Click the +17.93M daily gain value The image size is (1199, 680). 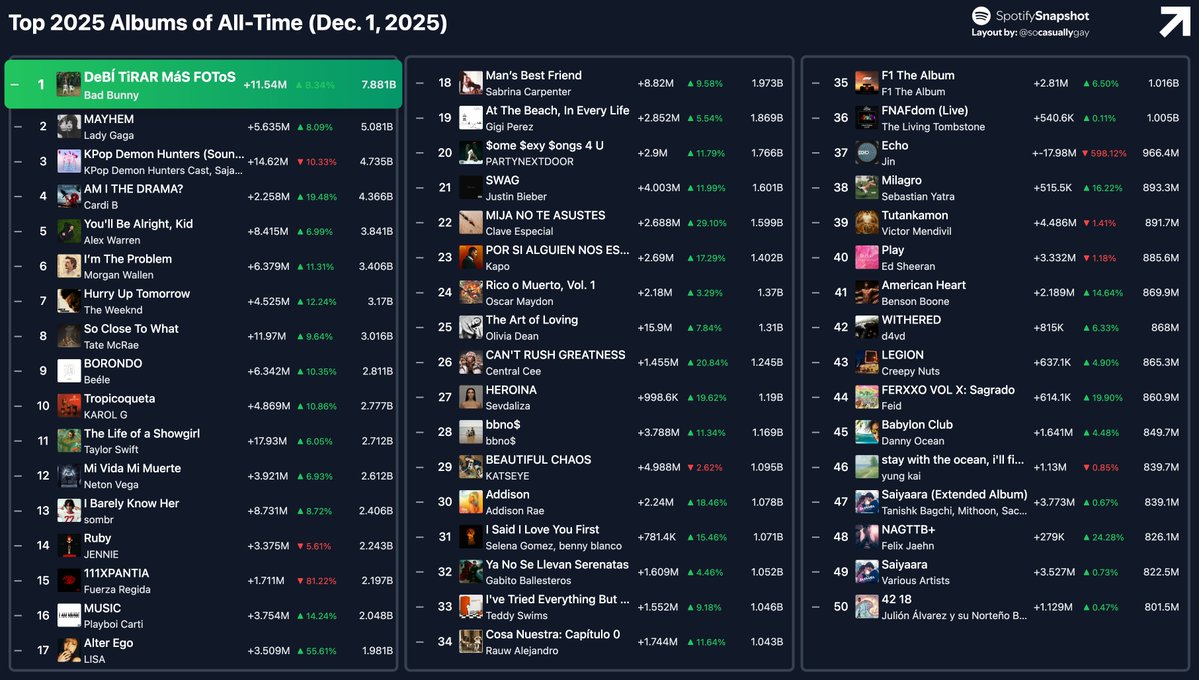click(267, 441)
